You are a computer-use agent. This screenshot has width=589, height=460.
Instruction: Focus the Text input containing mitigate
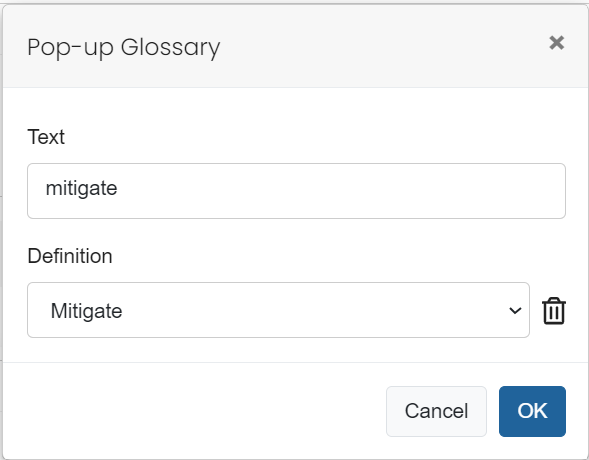tap(296, 191)
